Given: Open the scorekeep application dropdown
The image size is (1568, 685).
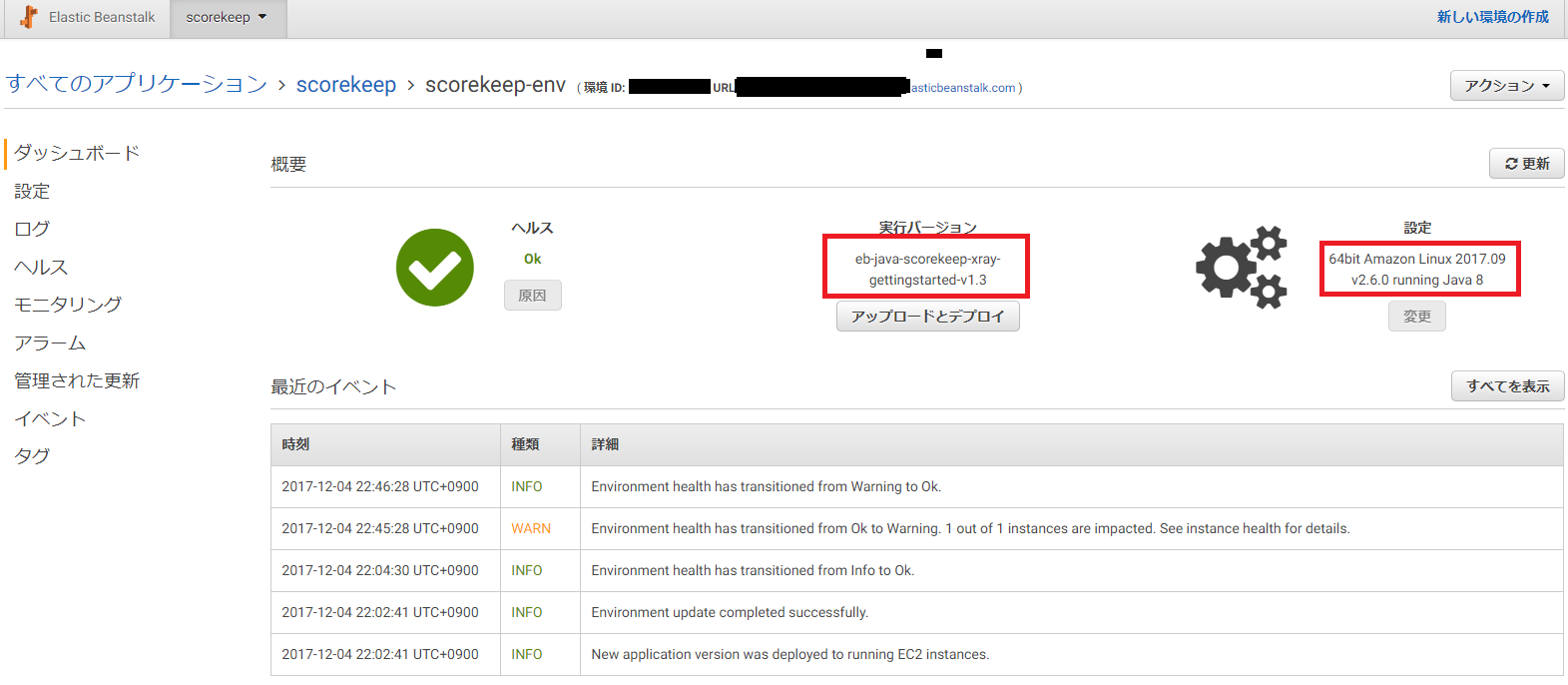Looking at the screenshot, I should (228, 18).
